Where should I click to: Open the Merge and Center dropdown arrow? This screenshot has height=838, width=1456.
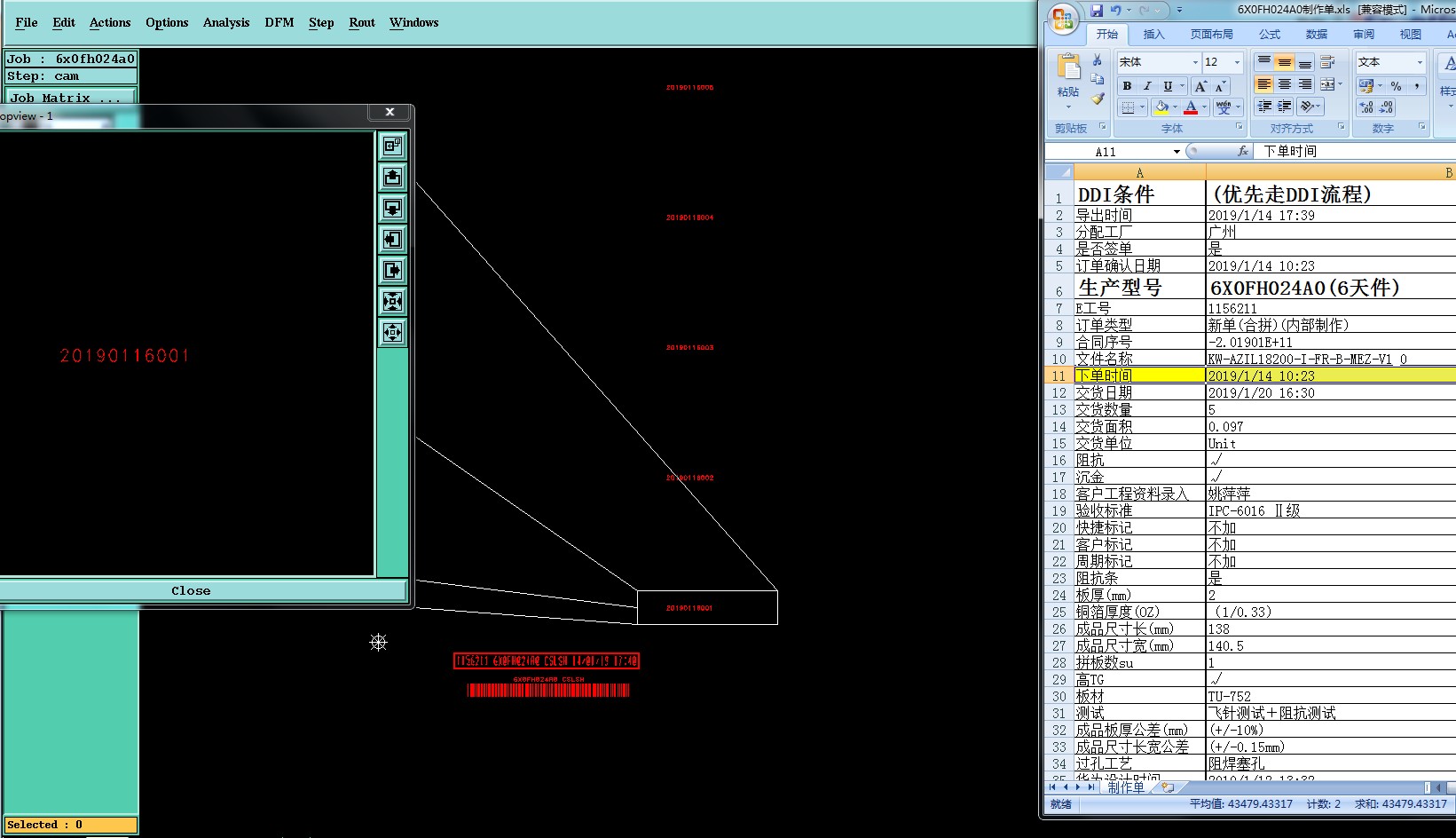[1340, 84]
